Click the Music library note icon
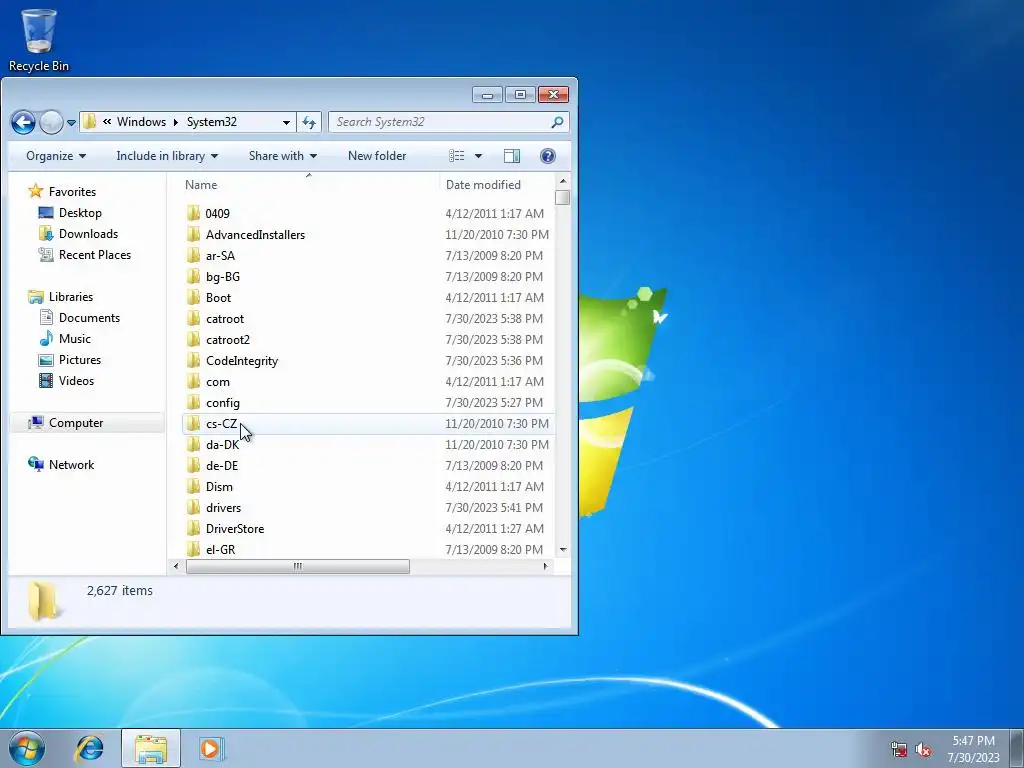1024x768 pixels. (x=46, y=338)
